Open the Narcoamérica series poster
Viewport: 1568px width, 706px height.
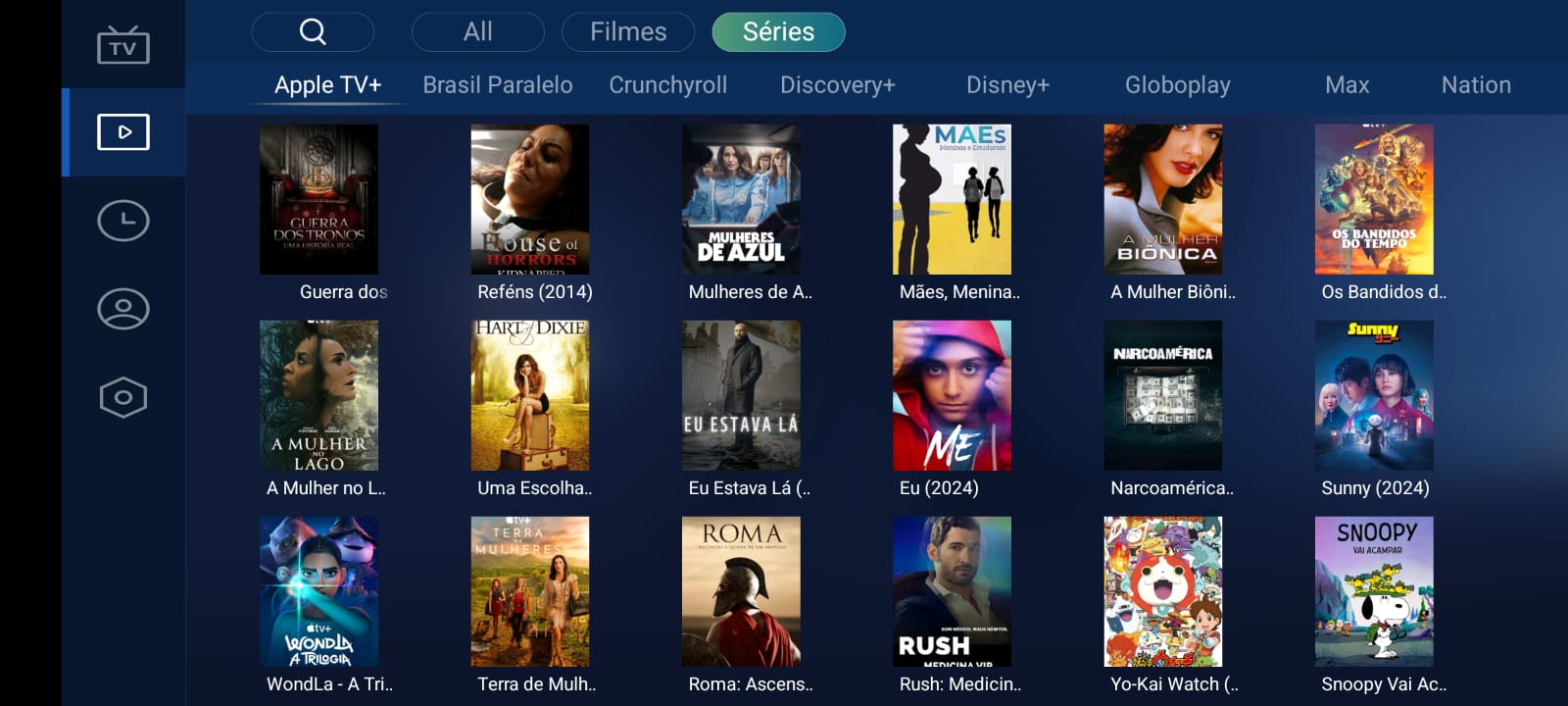pyautogui.click(x=1163, y=395)
